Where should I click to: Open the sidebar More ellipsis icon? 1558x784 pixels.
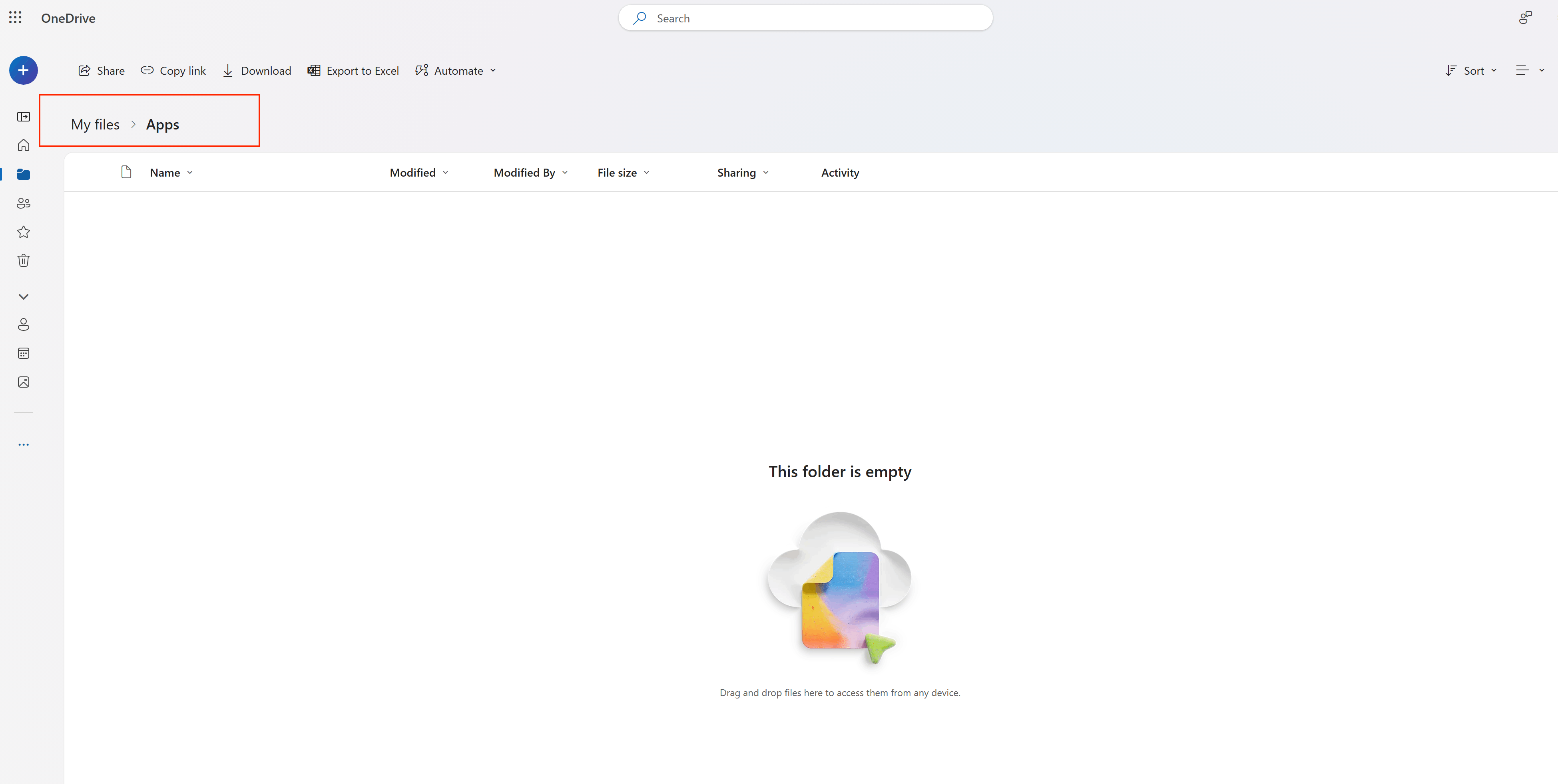click(x=24, y=445)
